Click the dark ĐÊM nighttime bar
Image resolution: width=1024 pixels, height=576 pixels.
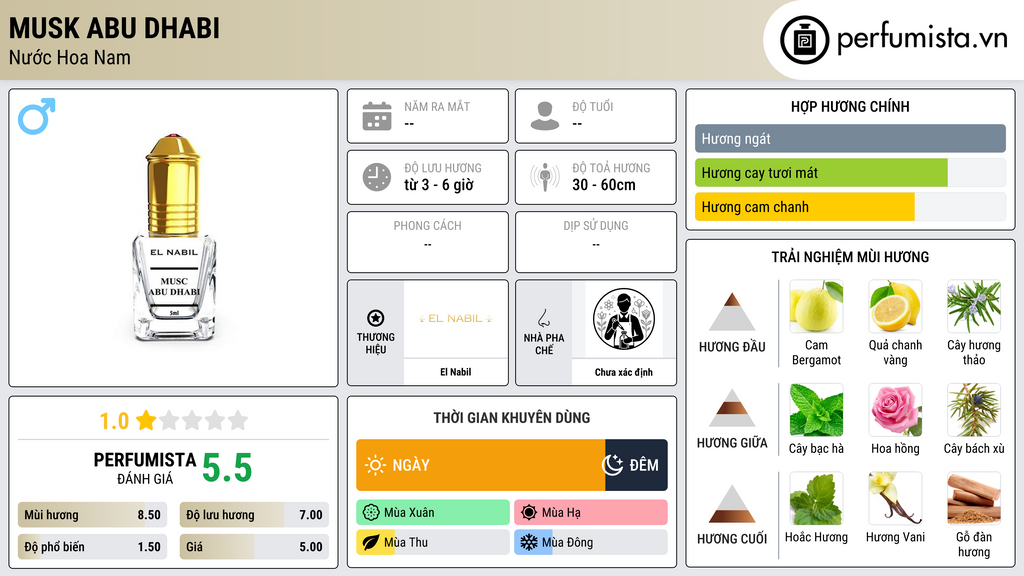point(636,465)
